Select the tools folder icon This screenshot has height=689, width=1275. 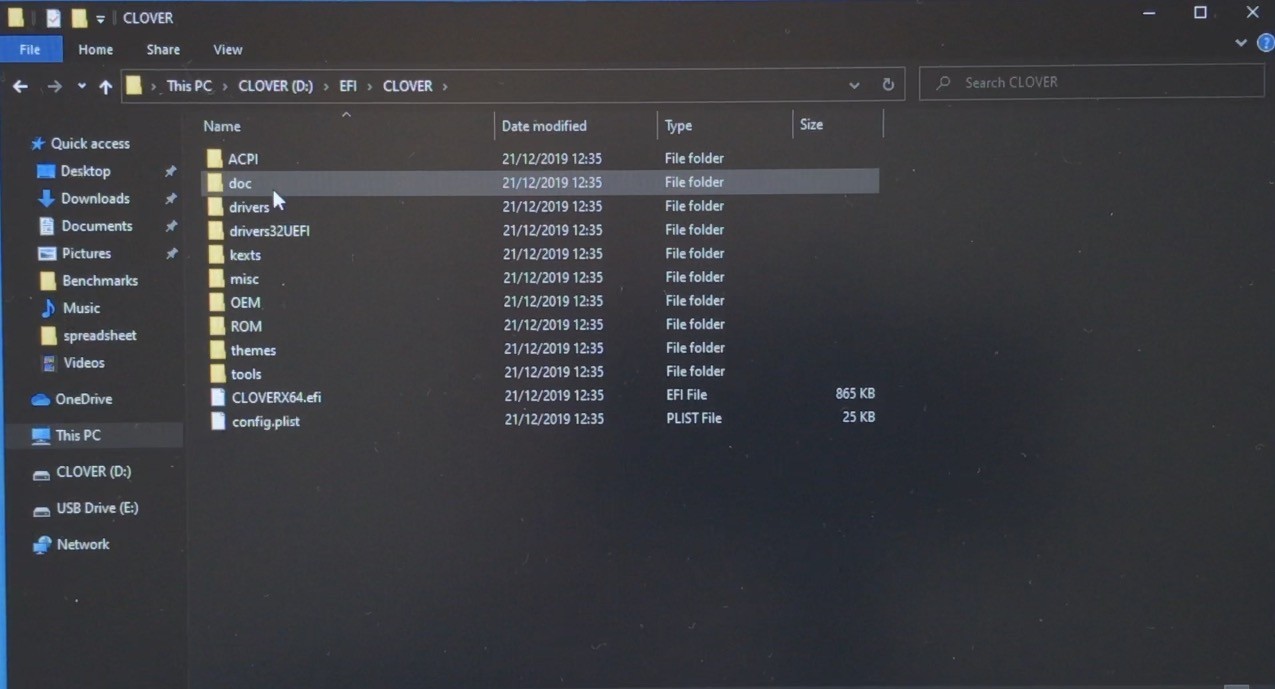[217, 373]
